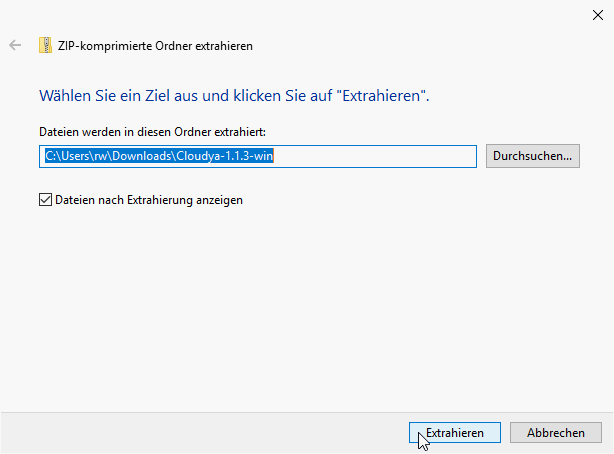The image size is (614, 454).
Task: Click the empty title bar area
Action: click(300, 13)
